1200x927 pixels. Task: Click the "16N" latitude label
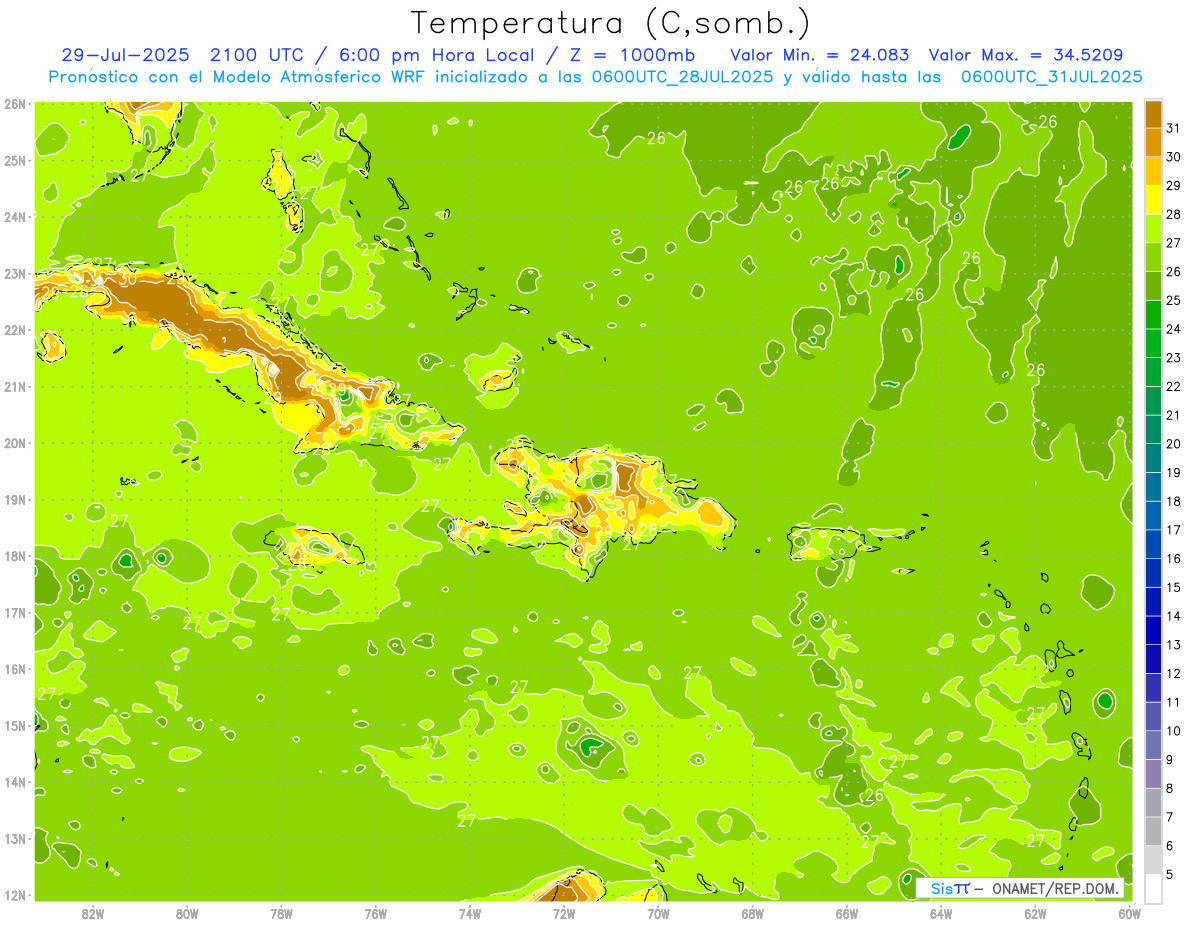[x=14, y=669]
